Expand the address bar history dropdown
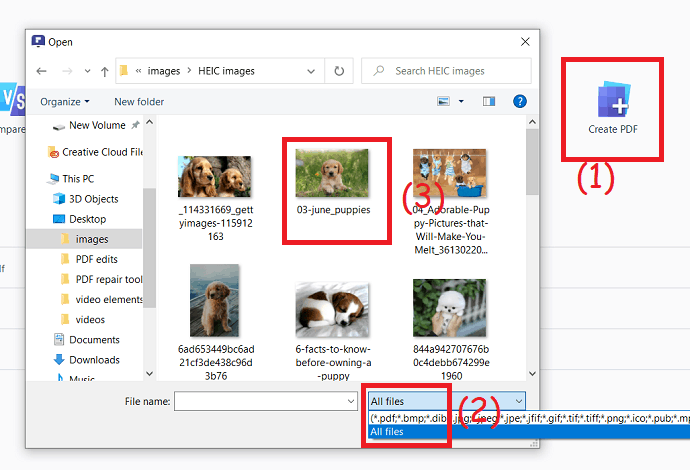The width and height of the screenshot is (690, 470). pyautogui.click(x=311, y=71)
